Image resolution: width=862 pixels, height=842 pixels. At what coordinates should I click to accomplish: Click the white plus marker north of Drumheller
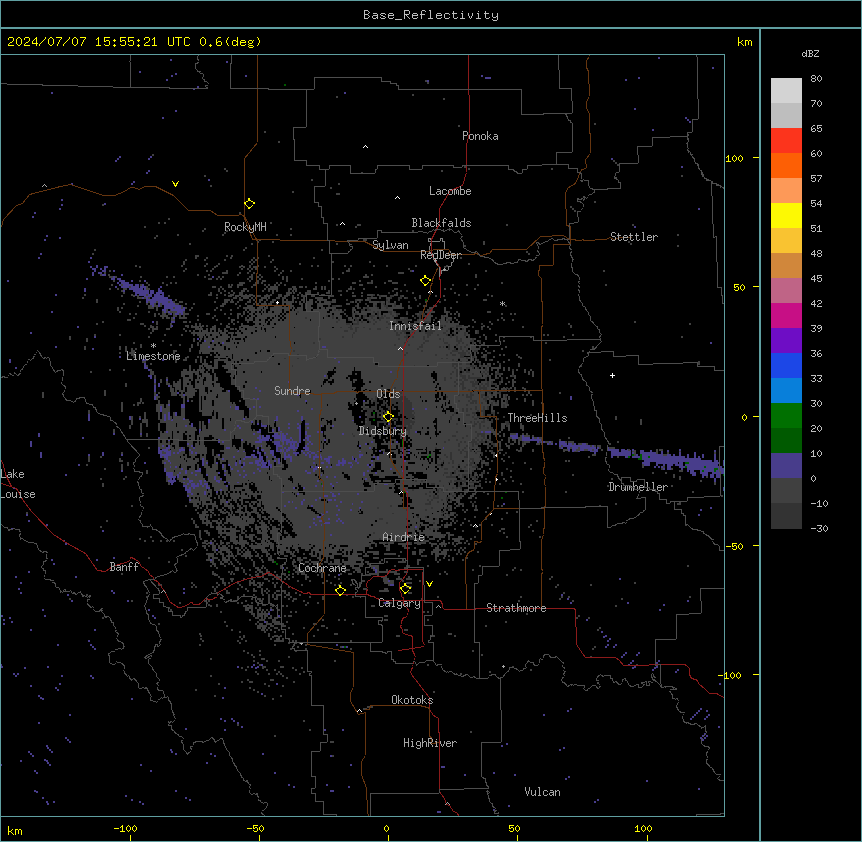click(612, 375)
